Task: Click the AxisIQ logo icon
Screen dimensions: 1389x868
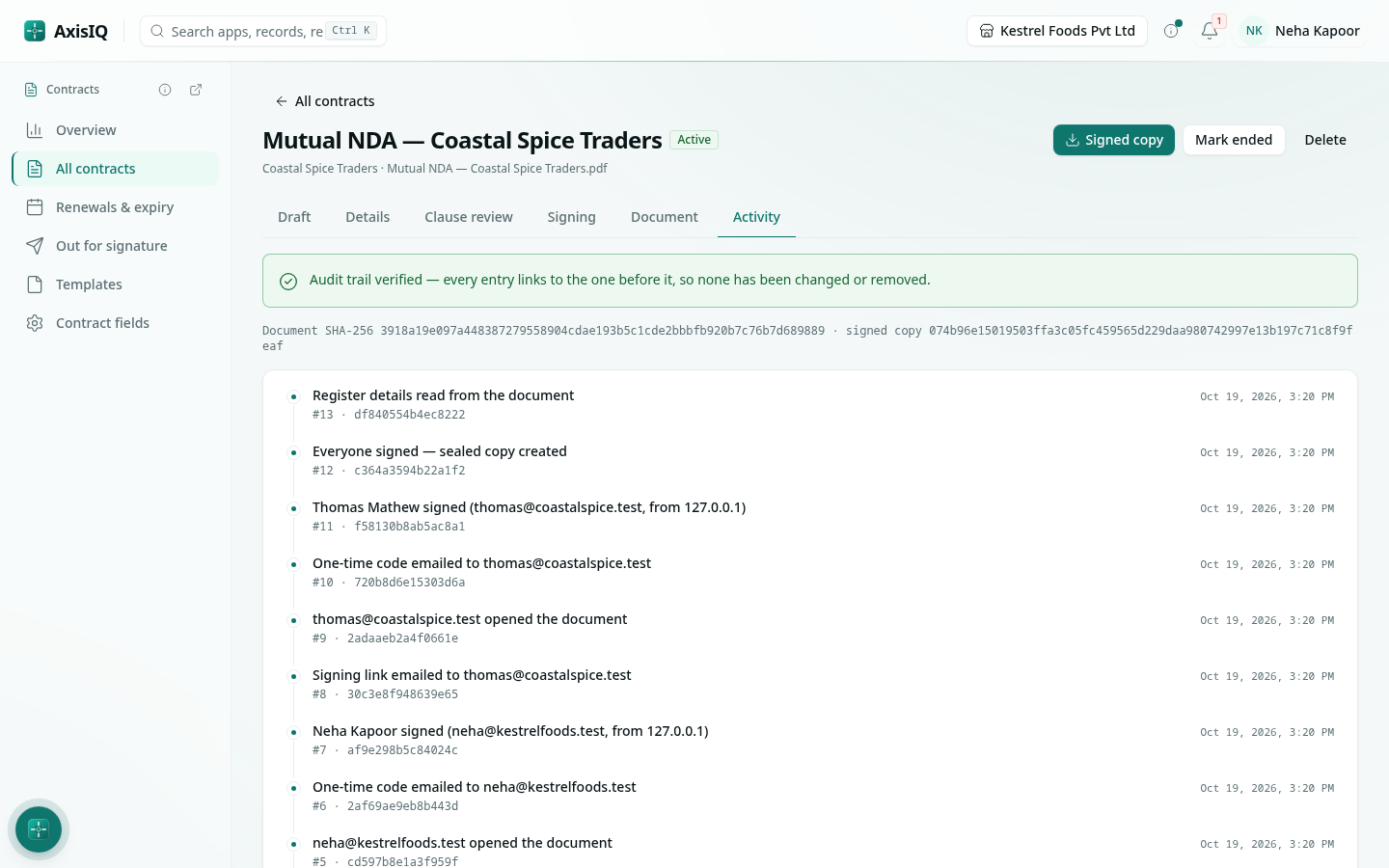Action: click(35, 31)
